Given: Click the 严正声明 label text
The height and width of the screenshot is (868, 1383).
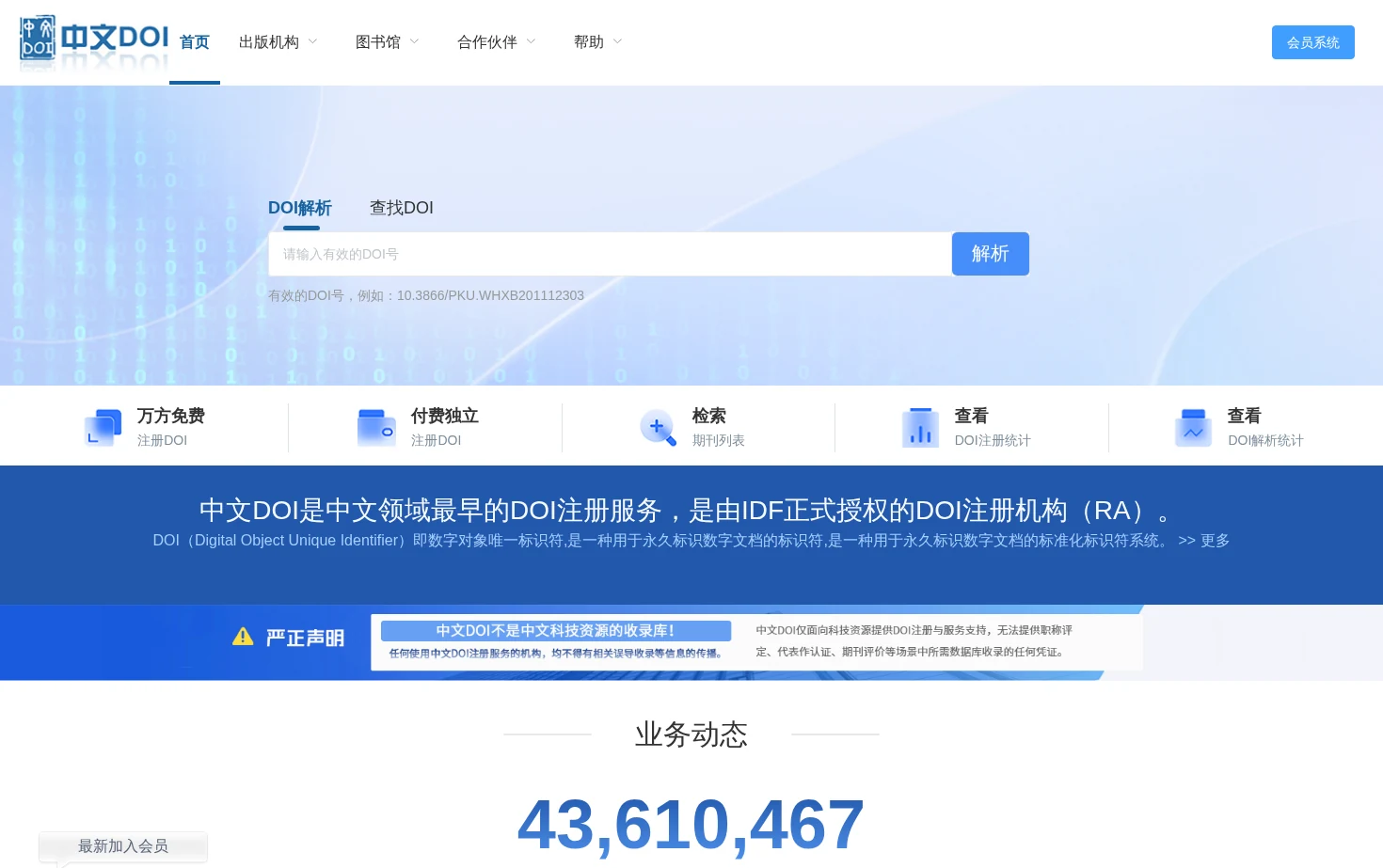Looking at the screenshot, I should pos(305,639).
